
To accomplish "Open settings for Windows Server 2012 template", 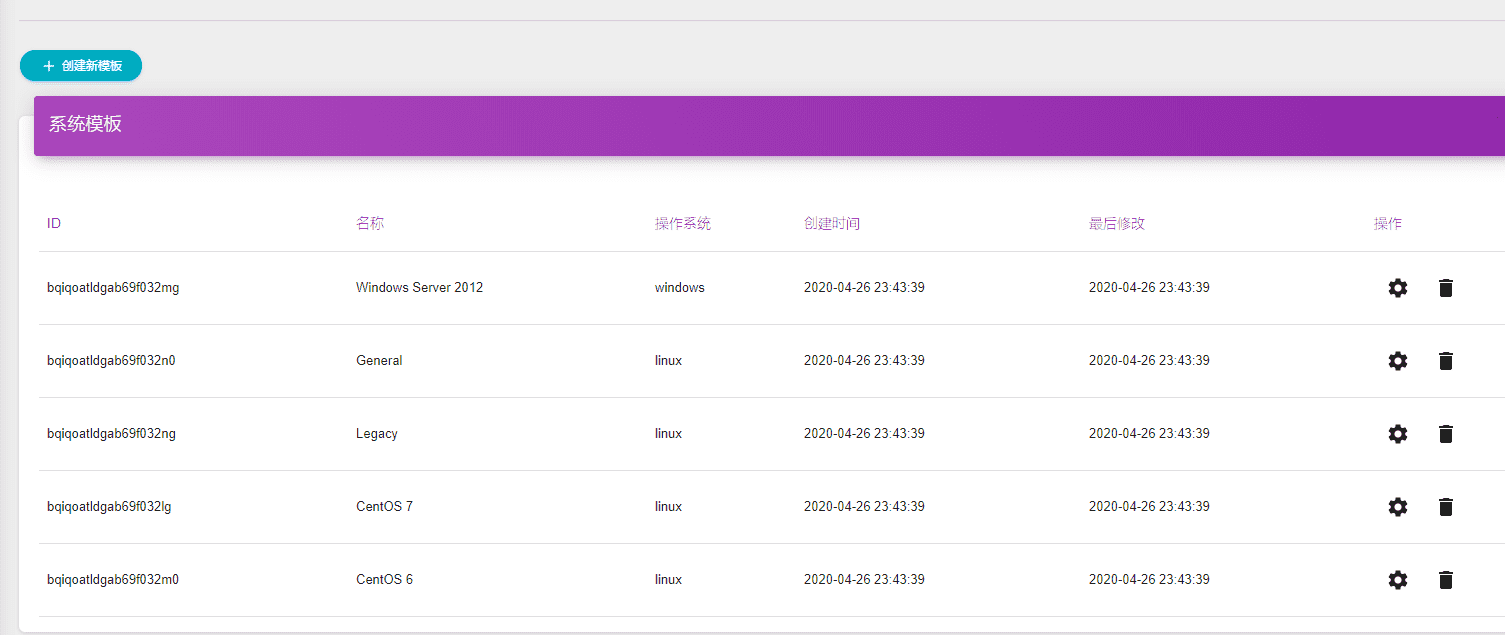I will click(1398, 288).
